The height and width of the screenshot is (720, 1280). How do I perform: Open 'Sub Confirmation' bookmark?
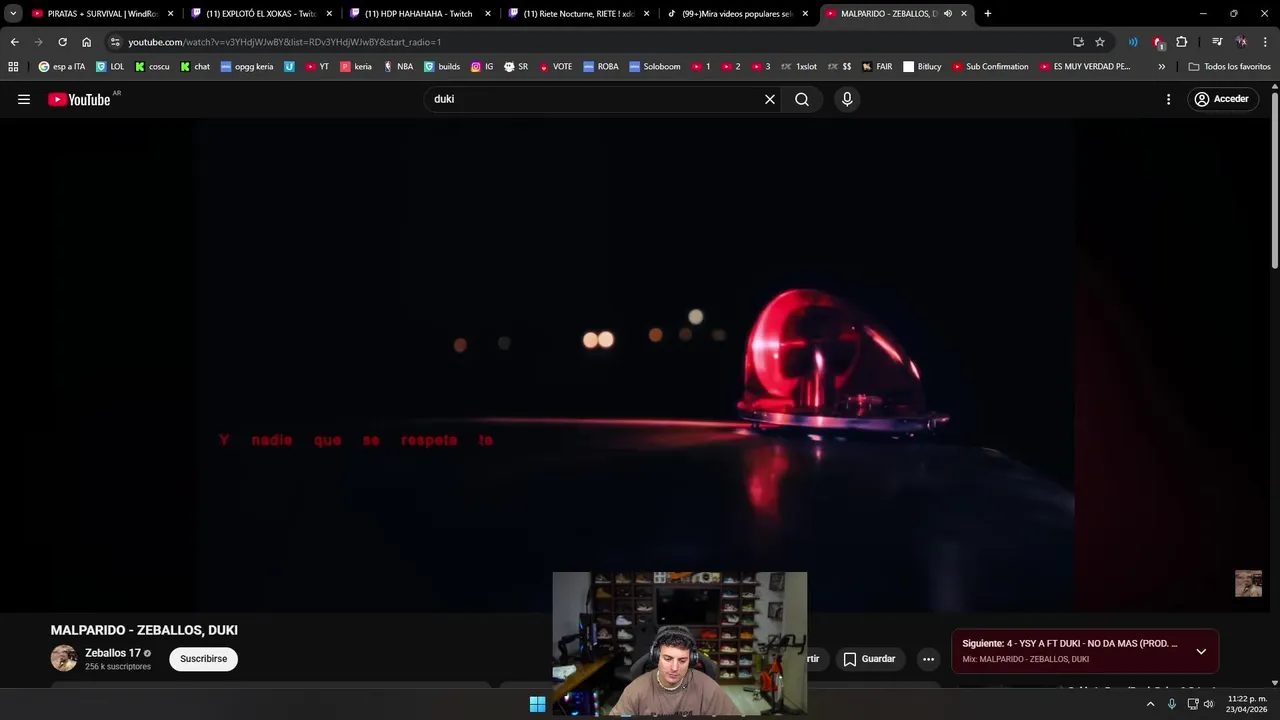pyautogui.click(x=990, y=67)
